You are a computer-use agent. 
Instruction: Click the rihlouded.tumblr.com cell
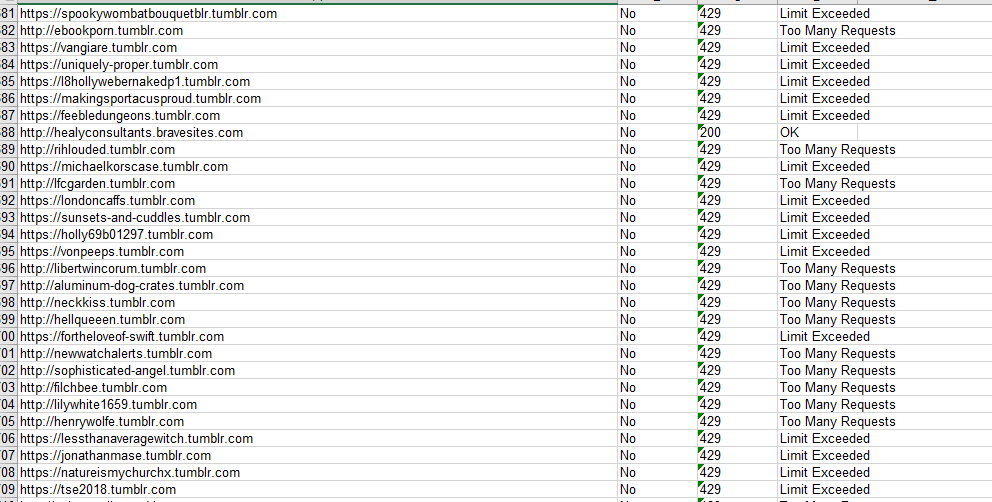(x=318, y=150)
